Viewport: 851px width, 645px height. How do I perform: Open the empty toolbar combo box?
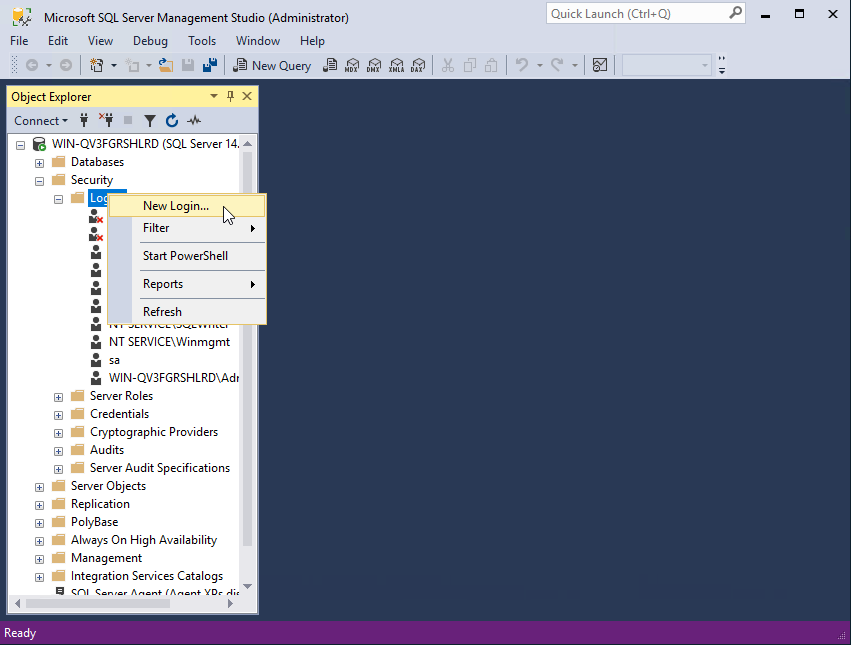(667, 66)
